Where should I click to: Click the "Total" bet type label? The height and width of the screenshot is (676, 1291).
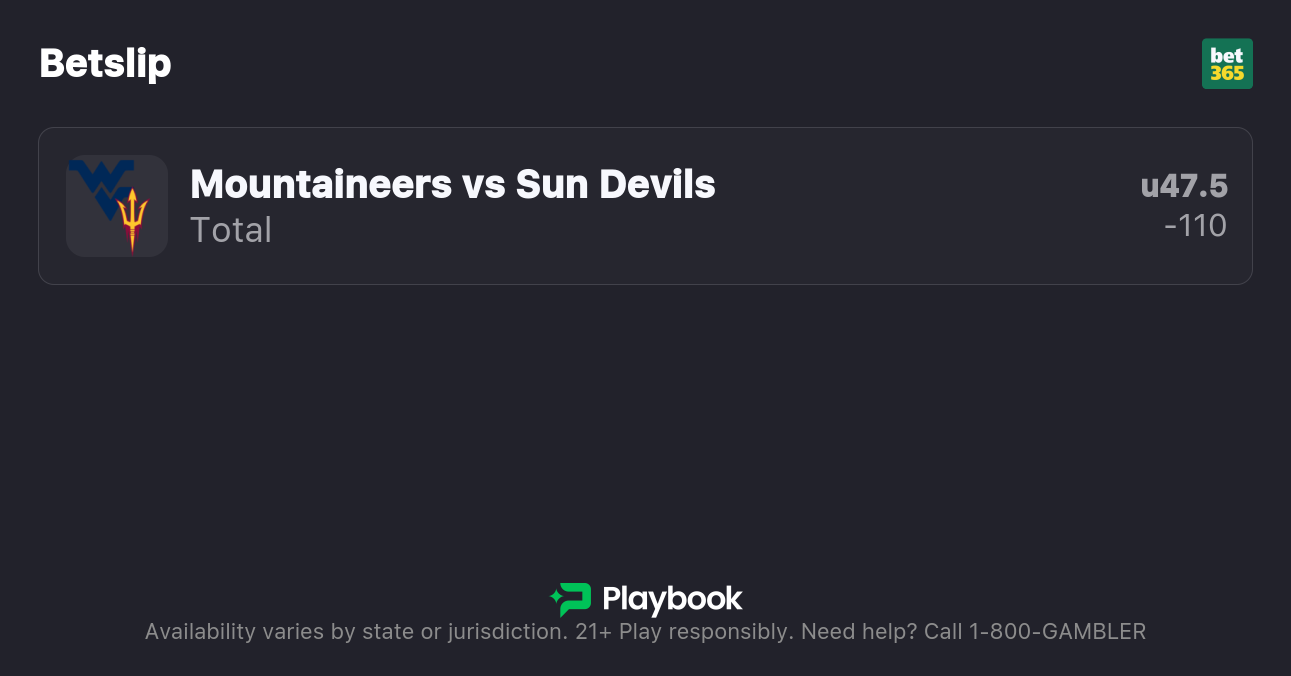point(231,230)
